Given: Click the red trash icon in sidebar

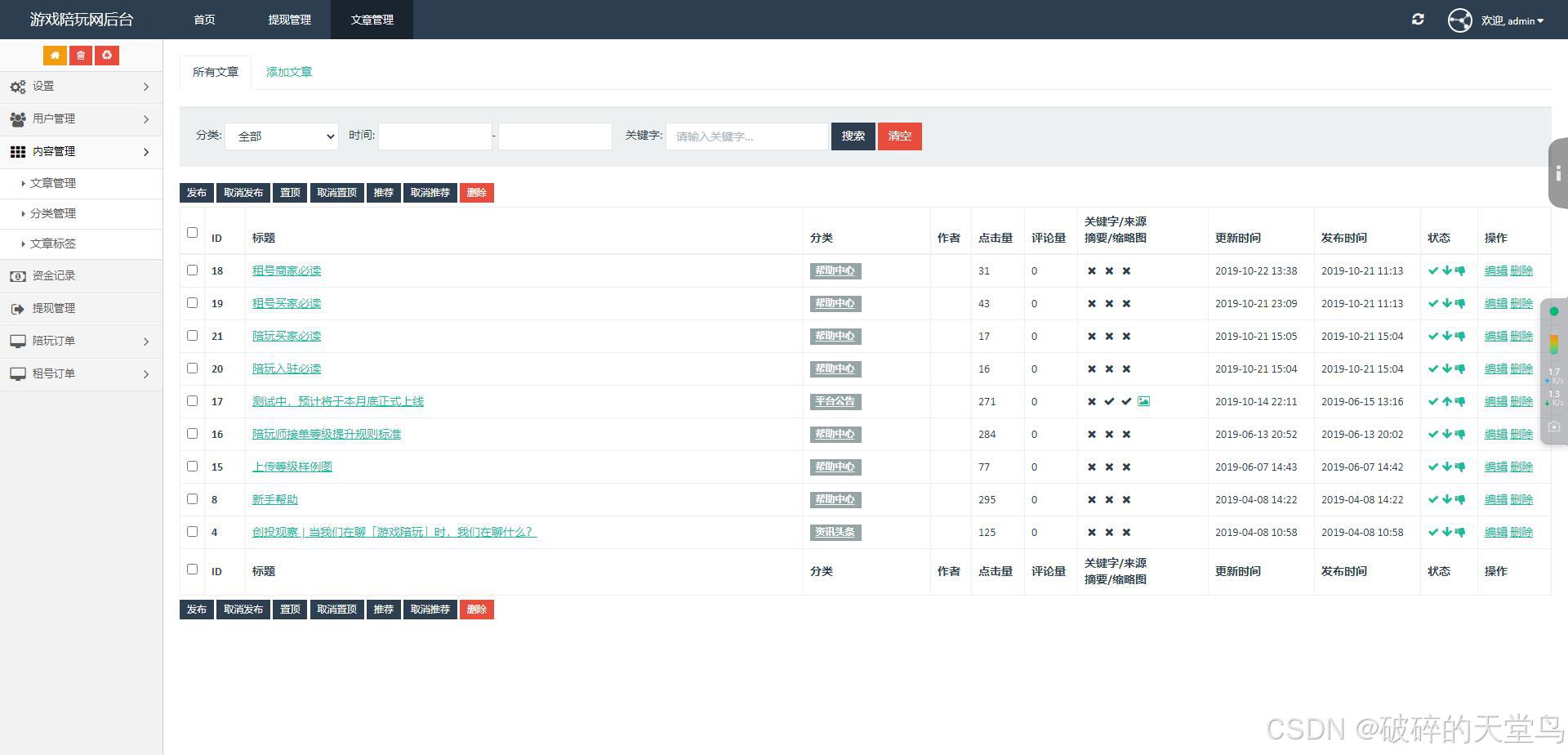Looking at the screenshot, I should pos(80,56).
